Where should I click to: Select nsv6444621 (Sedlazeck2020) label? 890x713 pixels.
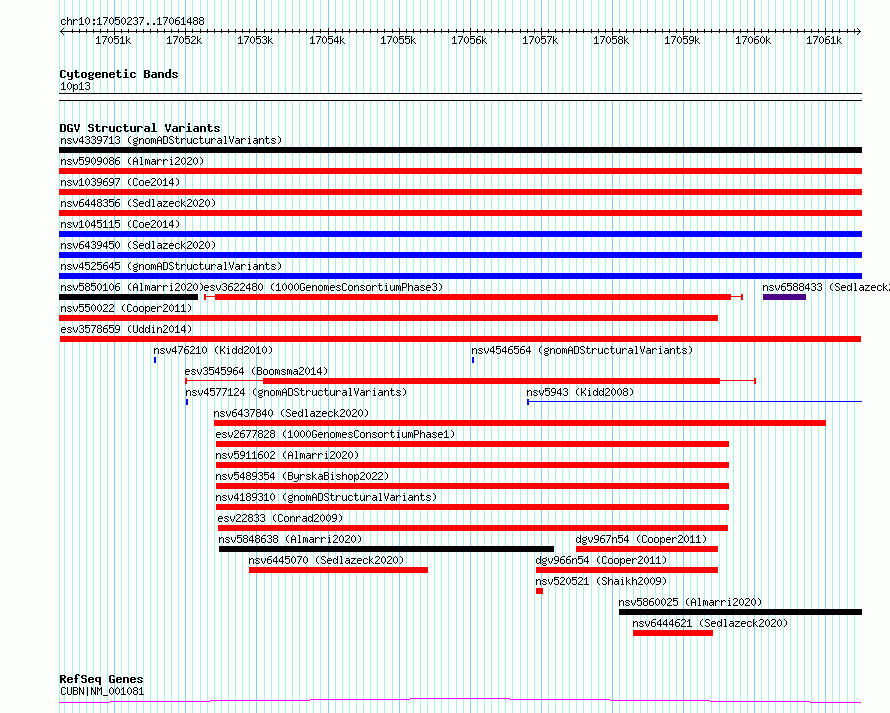(x=710, y=623)
